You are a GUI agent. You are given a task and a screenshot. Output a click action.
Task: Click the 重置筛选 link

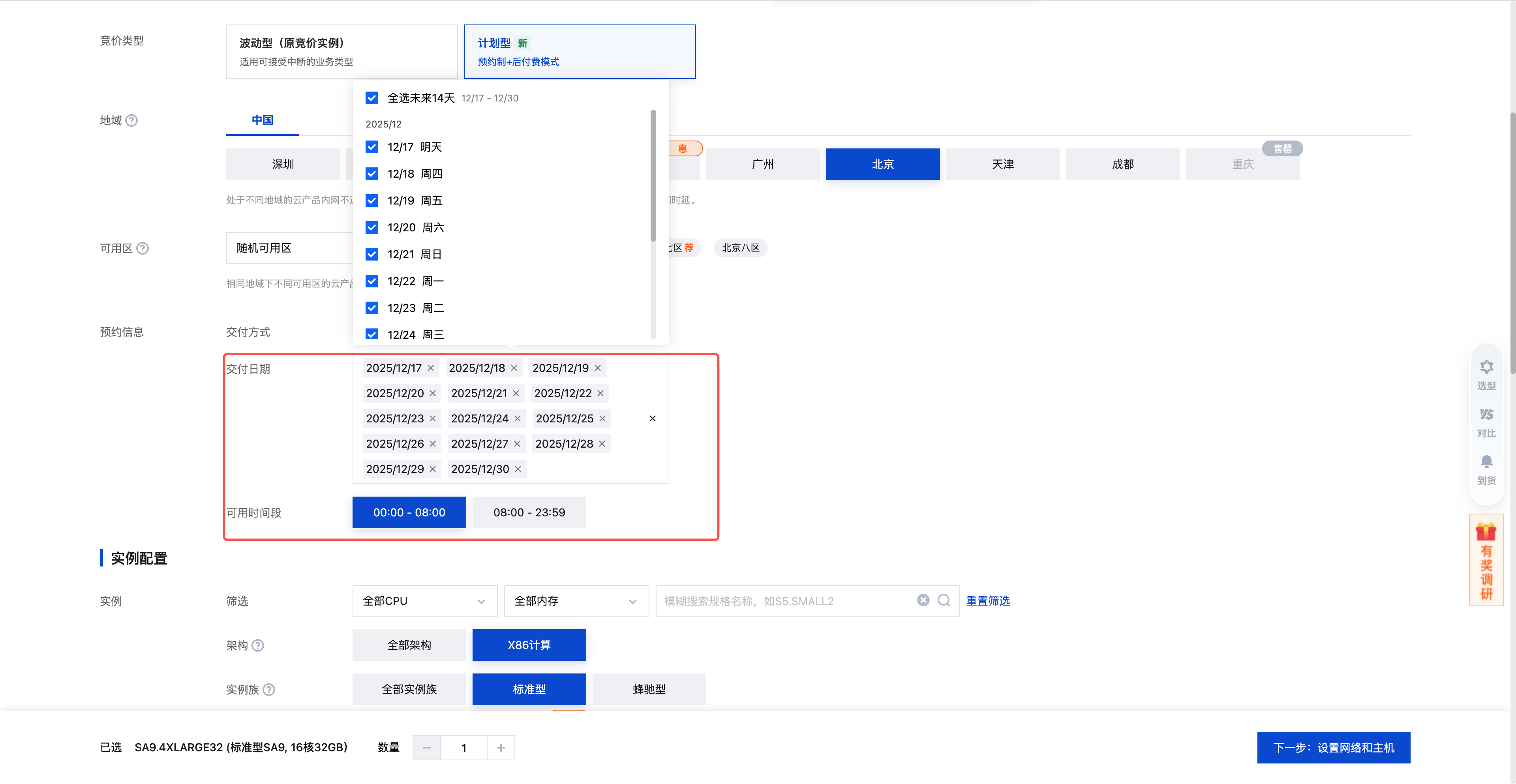[987, 601]
